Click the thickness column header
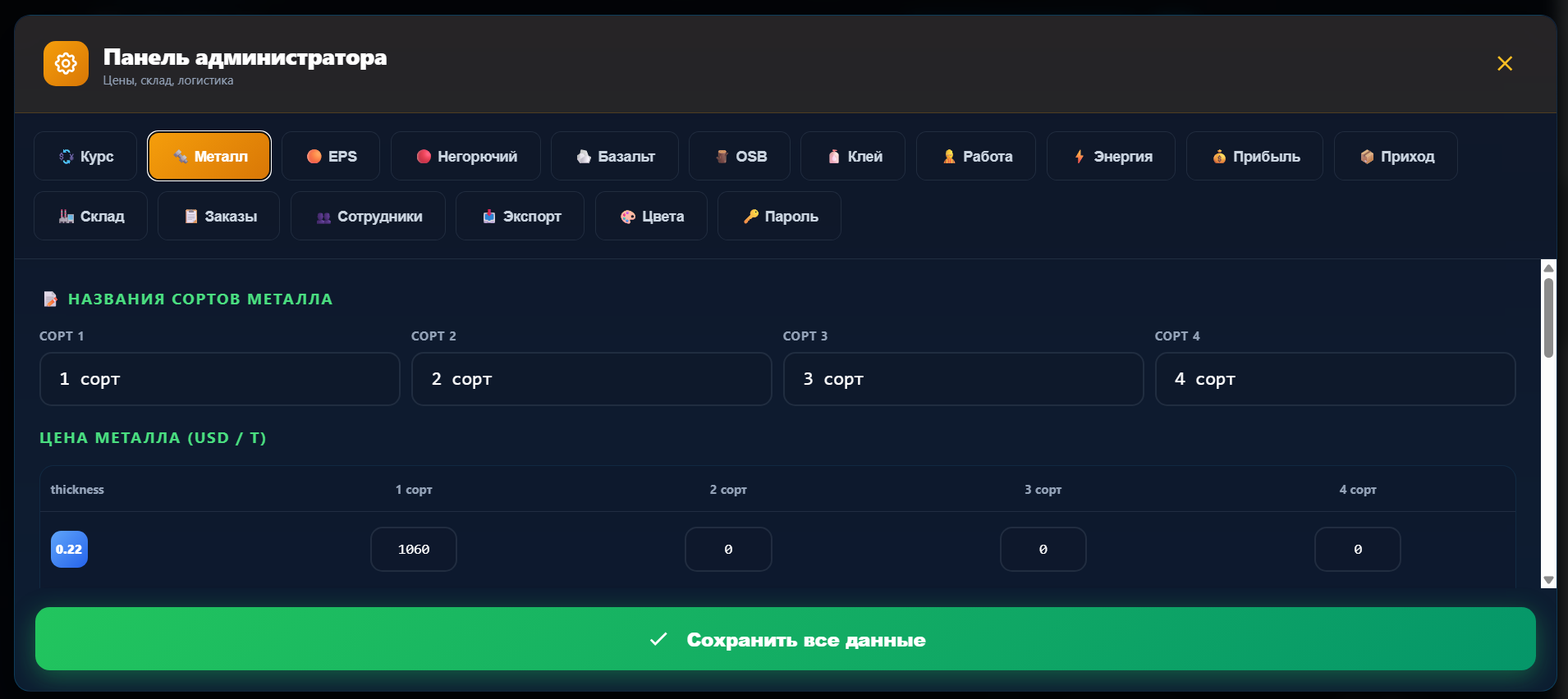Screen dimensions: 1568x699 tap(77, 490)
